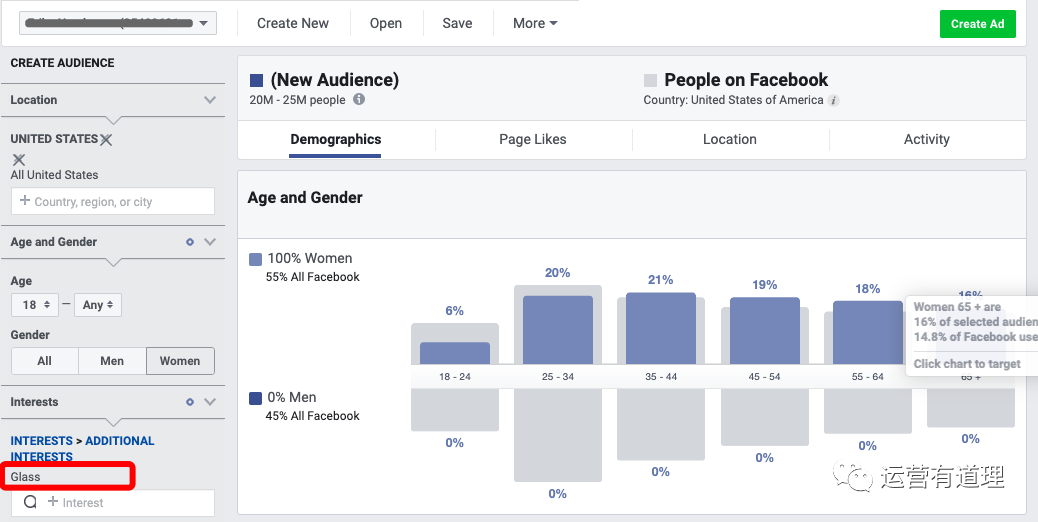1038x522 pixels.
Task: Select Women gender option
Action: pyautogui.click(x=180, y=361)
